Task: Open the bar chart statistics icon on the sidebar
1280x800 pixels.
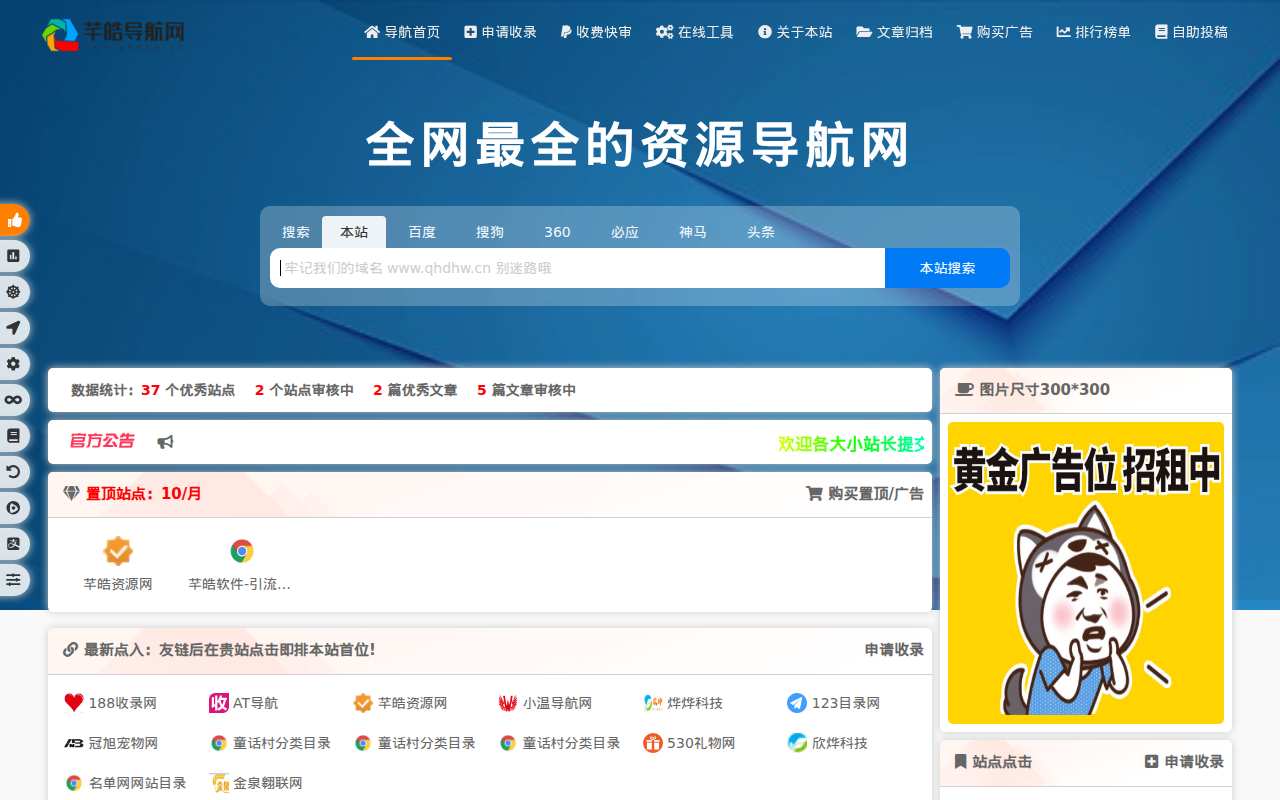Action: click(x=14, y=255)
